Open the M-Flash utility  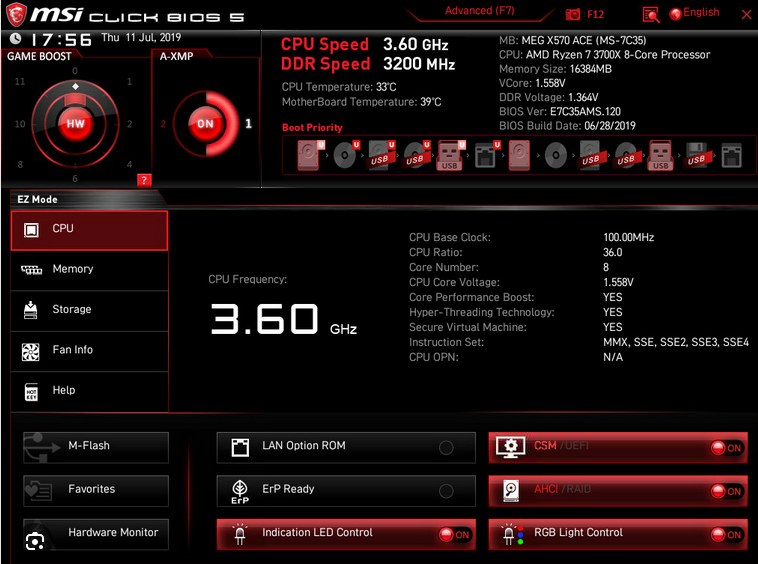pyautogui.click(x=96, y=447)
